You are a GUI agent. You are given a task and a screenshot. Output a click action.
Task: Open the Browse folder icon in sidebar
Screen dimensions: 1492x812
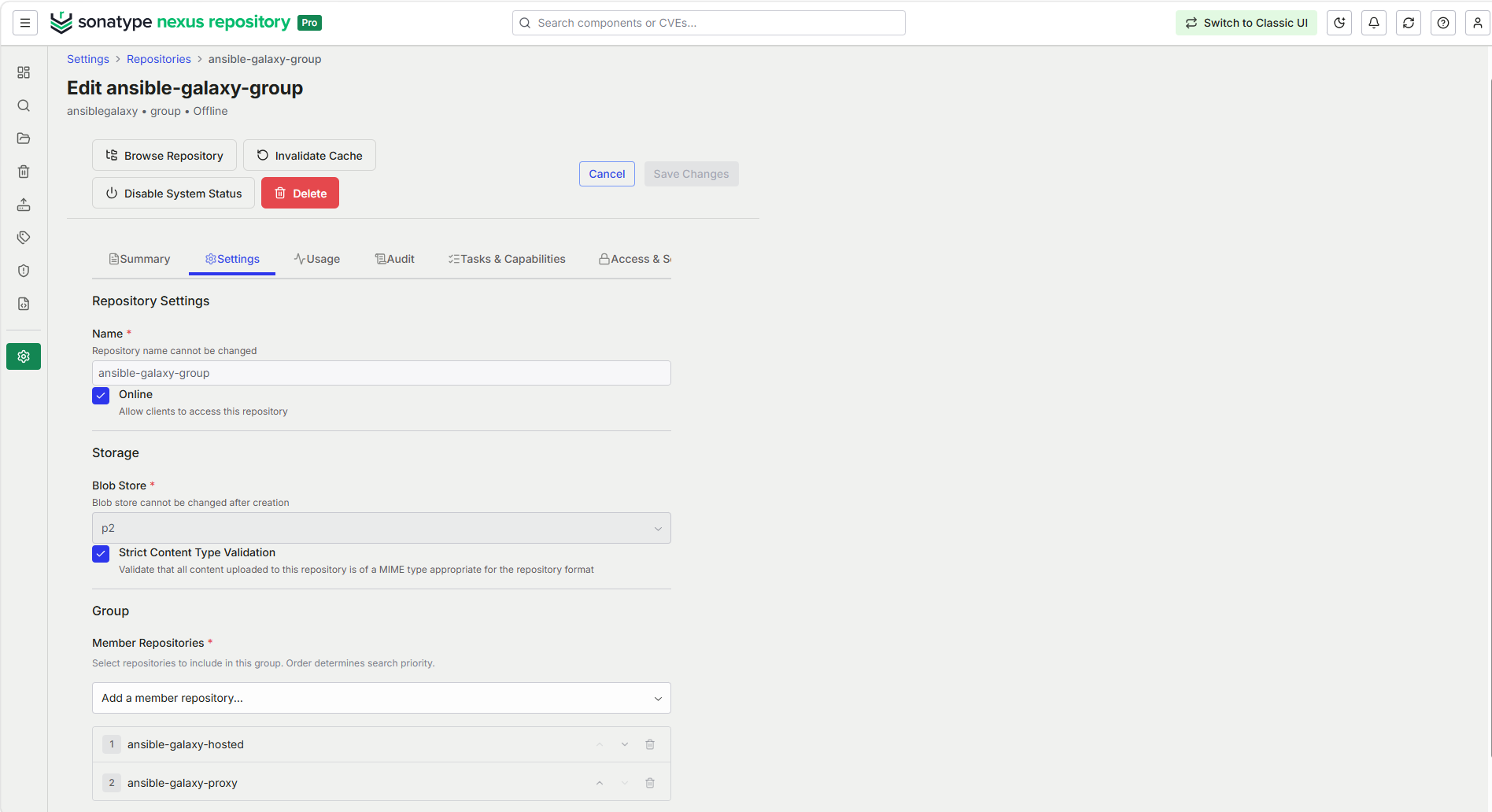(24, 138)
